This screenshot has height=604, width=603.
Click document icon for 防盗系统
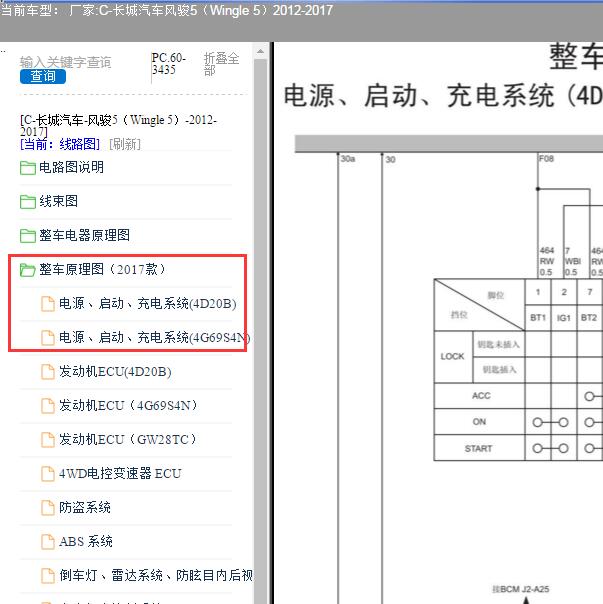click(x=48, y=508)
